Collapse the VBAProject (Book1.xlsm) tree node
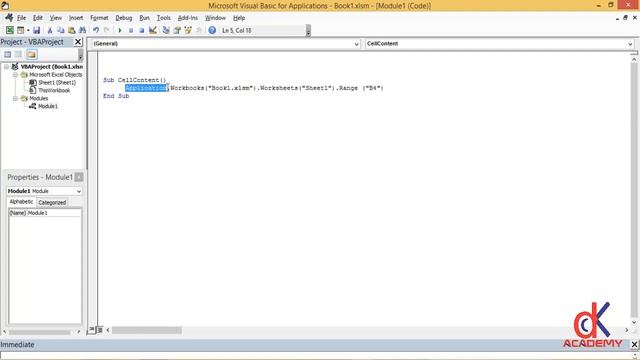Image resolution: width=640 pixels, height=360 pixels. pos(6,67)
